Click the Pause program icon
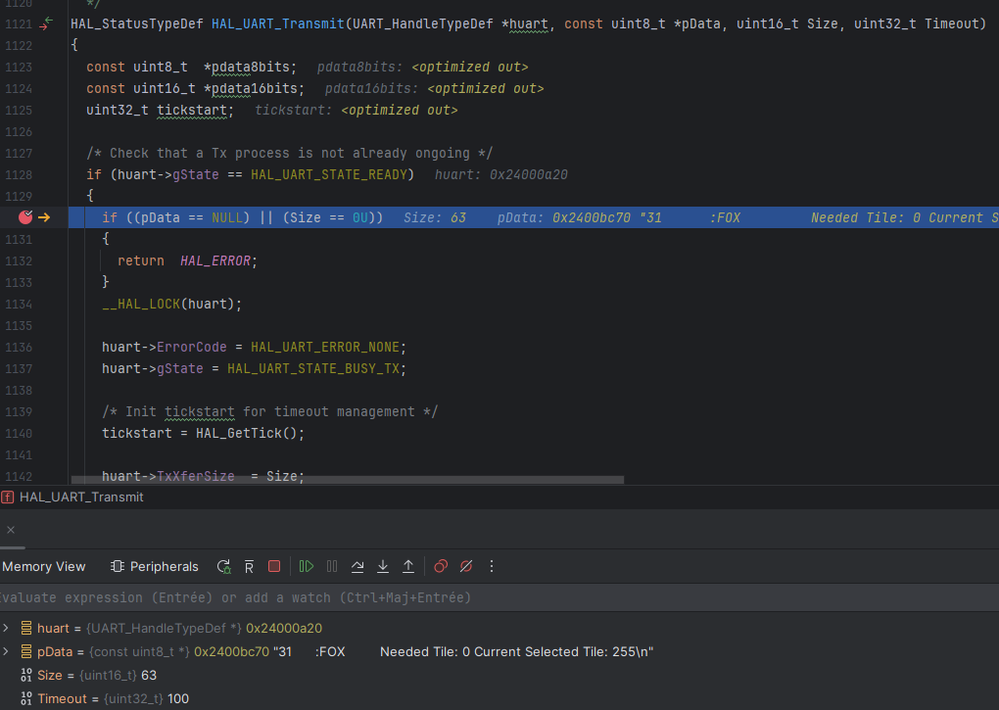Screen dimensions: 999x710 click(332, 566)
